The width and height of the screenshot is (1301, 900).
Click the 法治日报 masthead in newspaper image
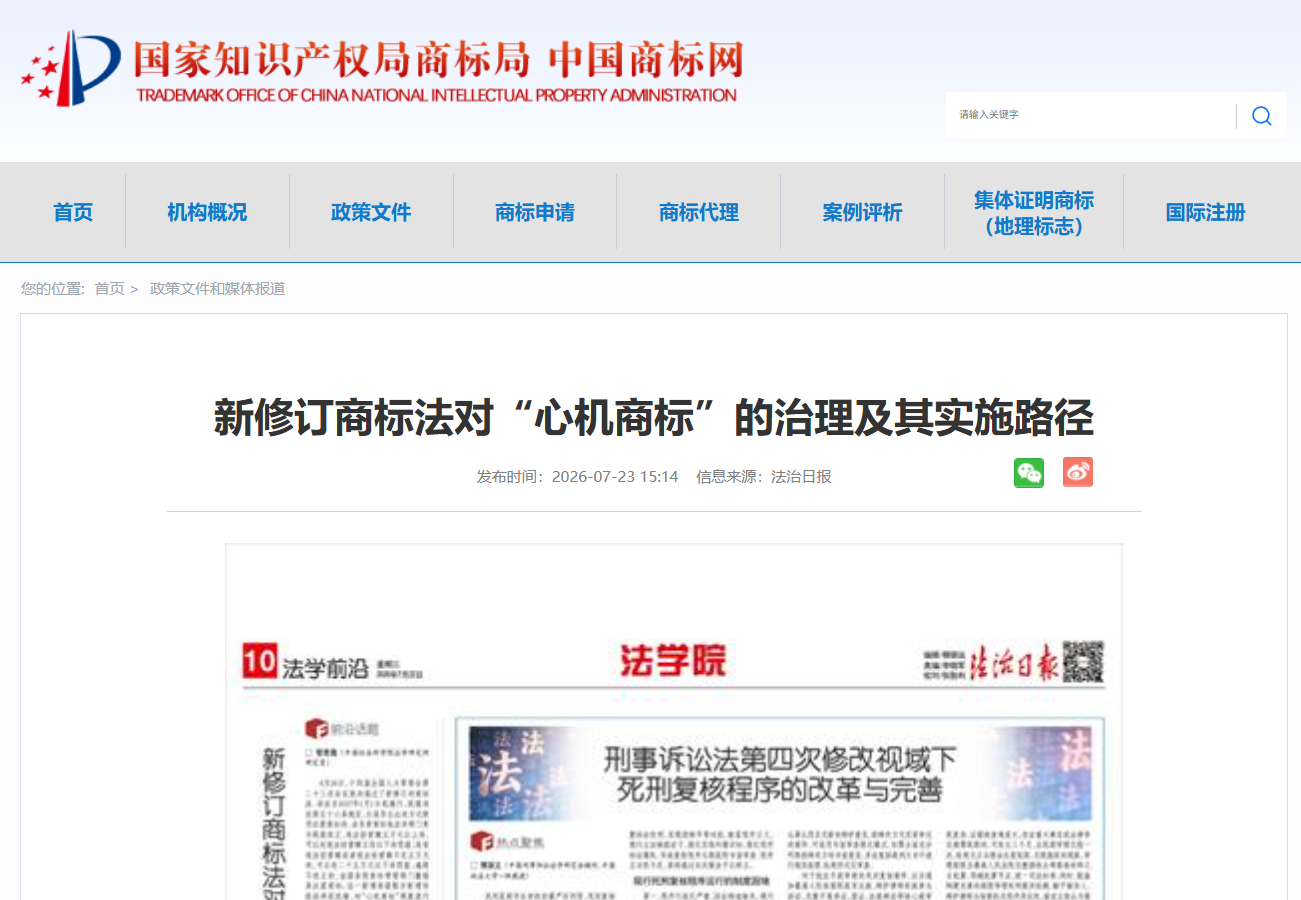point(1016,663)
